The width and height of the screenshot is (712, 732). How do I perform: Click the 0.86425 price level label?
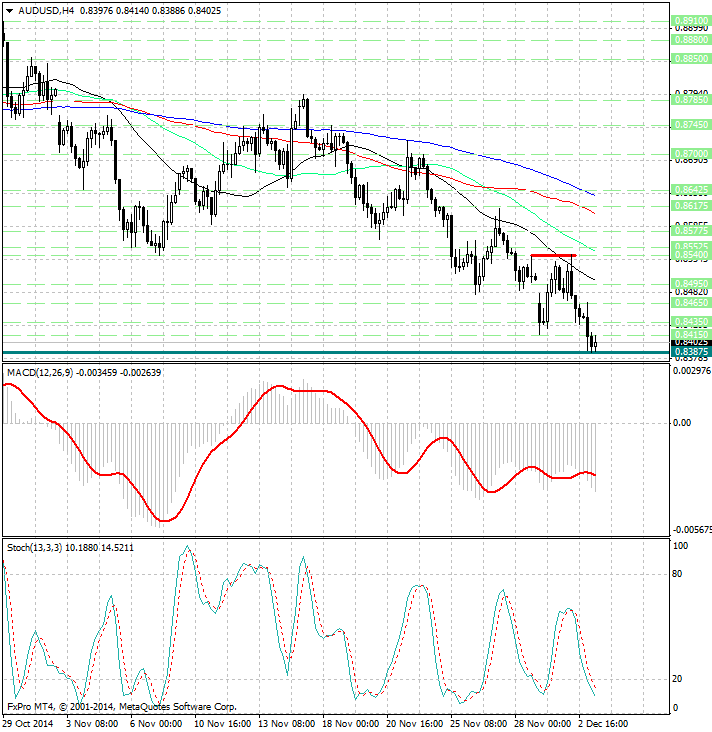691,189
